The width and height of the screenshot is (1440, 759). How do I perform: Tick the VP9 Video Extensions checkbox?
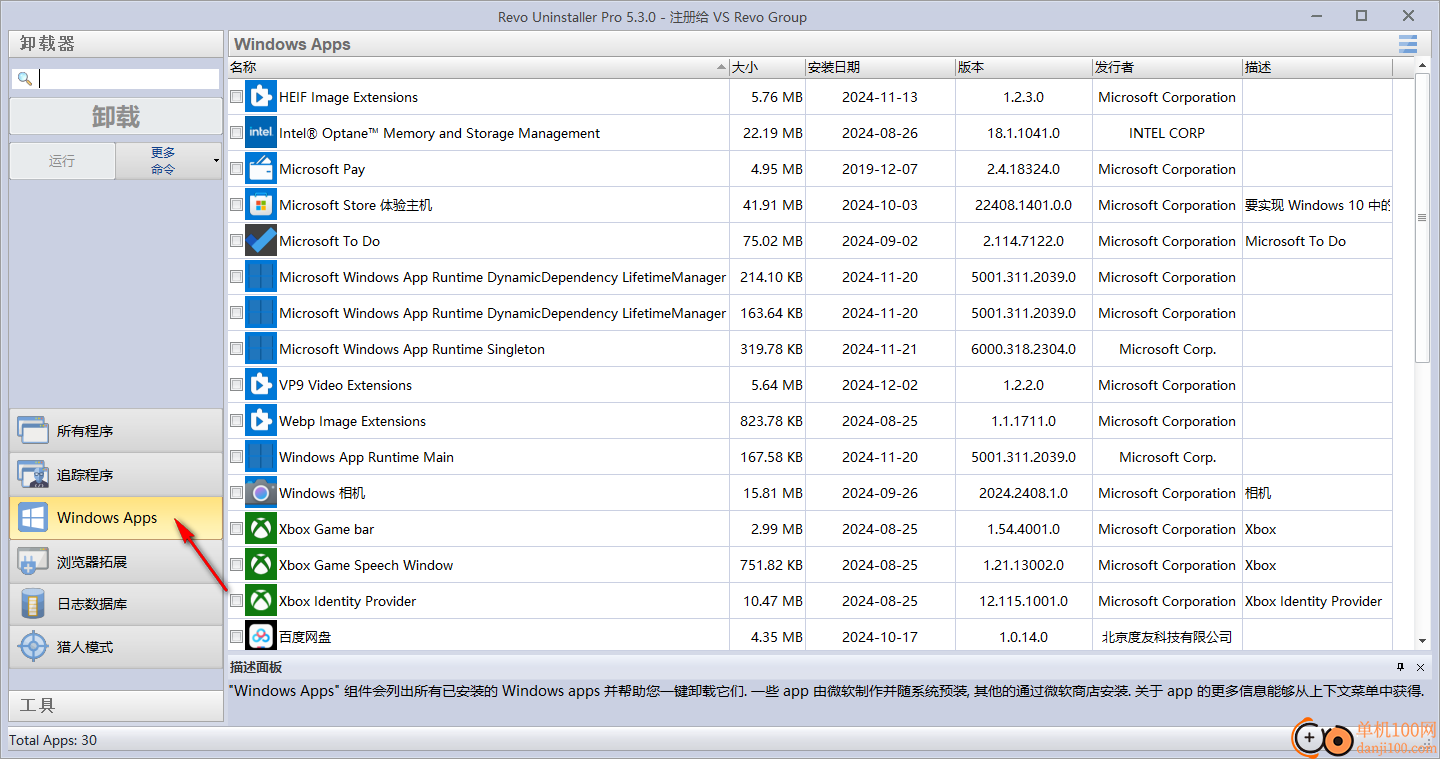click(x=236, y=385)
